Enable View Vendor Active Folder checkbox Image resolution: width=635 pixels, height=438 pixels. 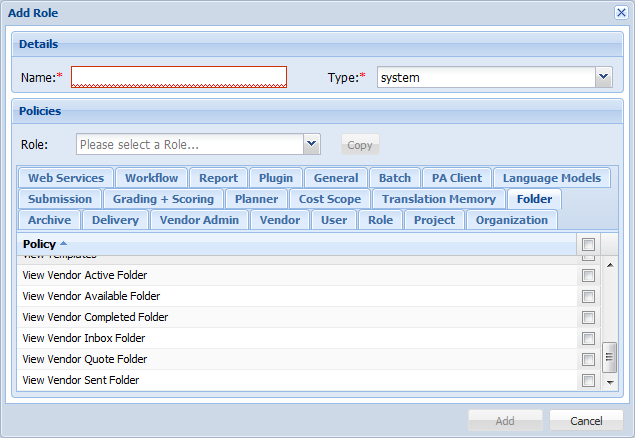click(589, 276)
